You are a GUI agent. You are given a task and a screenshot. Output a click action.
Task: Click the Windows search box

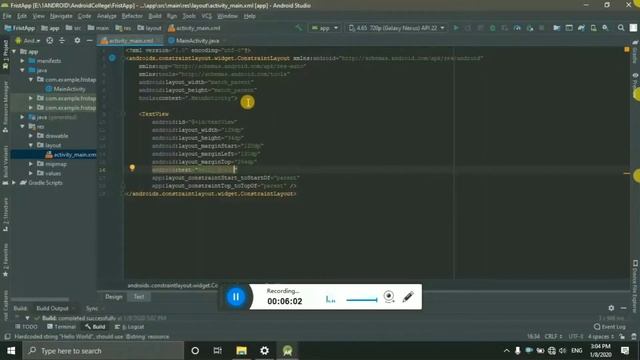[103, 351]
